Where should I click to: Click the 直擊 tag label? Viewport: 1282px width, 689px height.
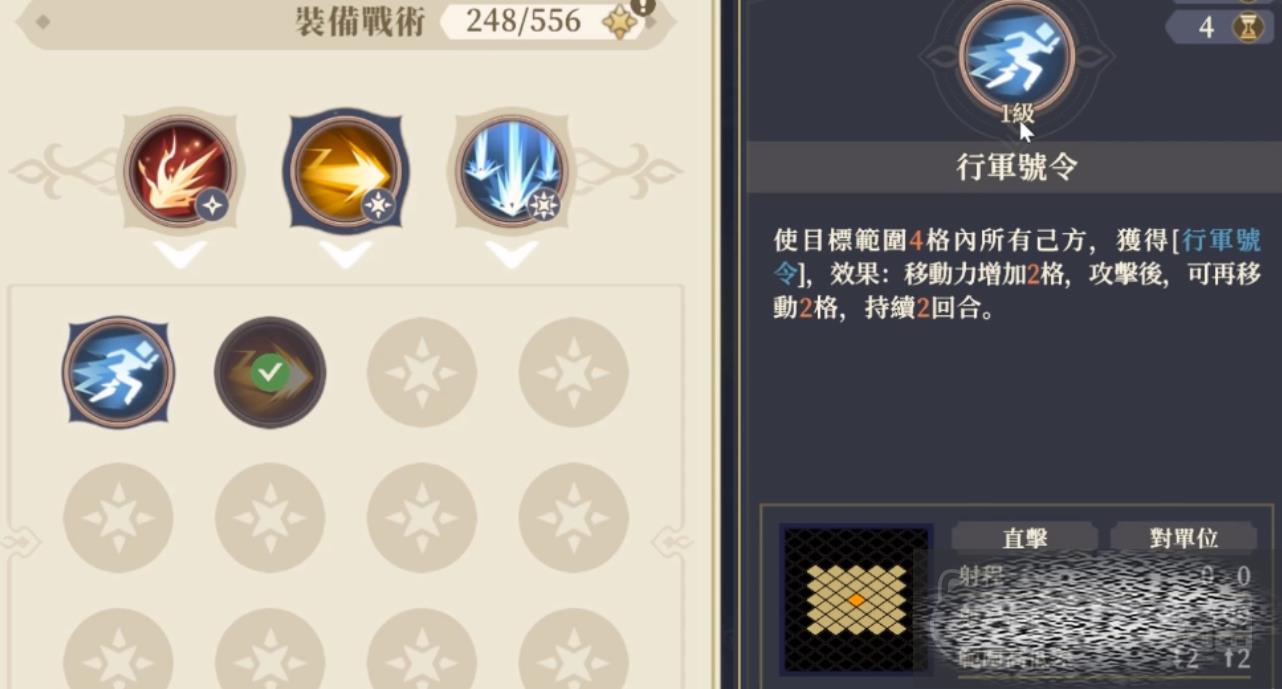[1024, 538]
